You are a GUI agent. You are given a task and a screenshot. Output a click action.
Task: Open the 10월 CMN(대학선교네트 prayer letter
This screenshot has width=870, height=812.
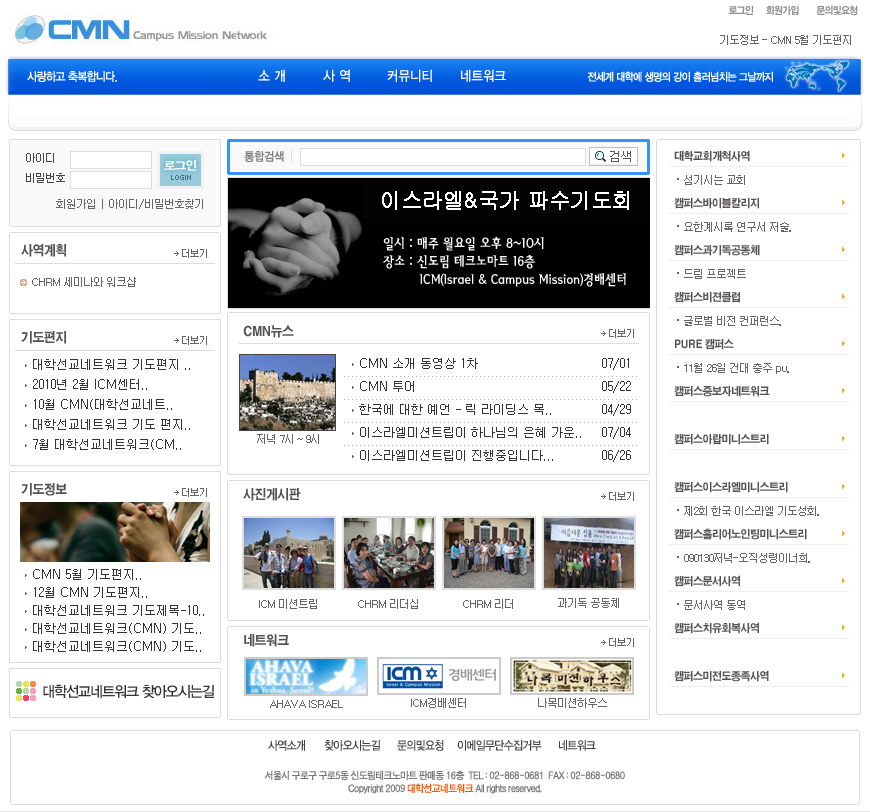103,405
